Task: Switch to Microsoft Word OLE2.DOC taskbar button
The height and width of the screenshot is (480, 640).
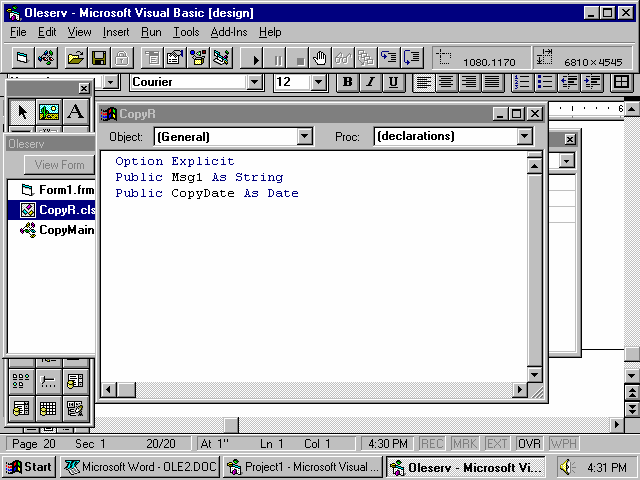Action: coord(140,467)
